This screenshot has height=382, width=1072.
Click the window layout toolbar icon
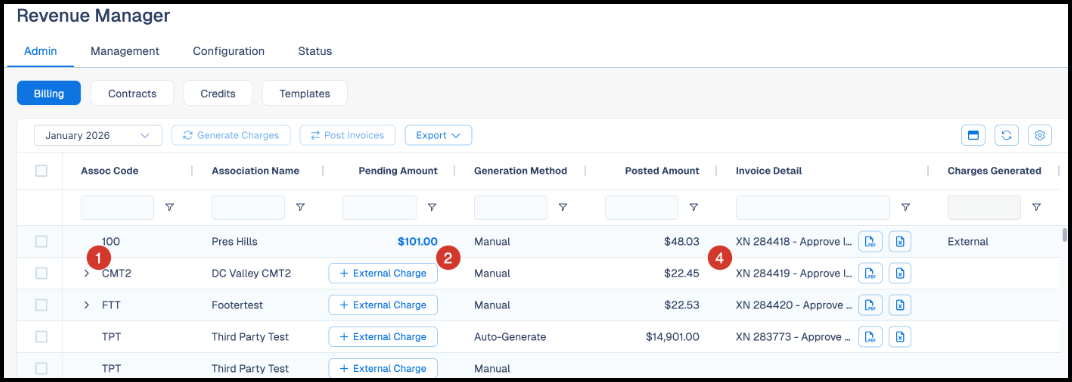tap(973, 135)
